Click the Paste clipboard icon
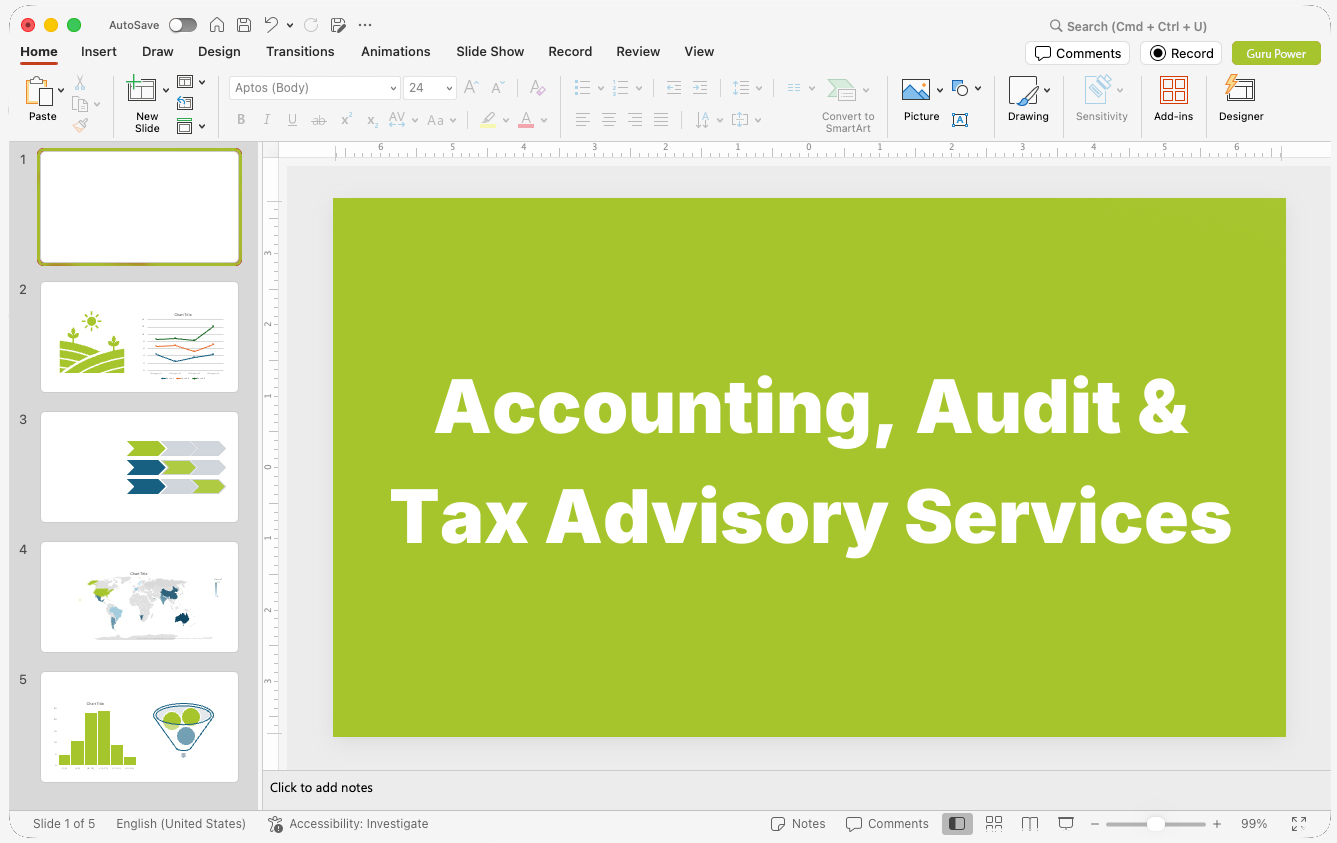1337x843 pixels. pos(38,92)
